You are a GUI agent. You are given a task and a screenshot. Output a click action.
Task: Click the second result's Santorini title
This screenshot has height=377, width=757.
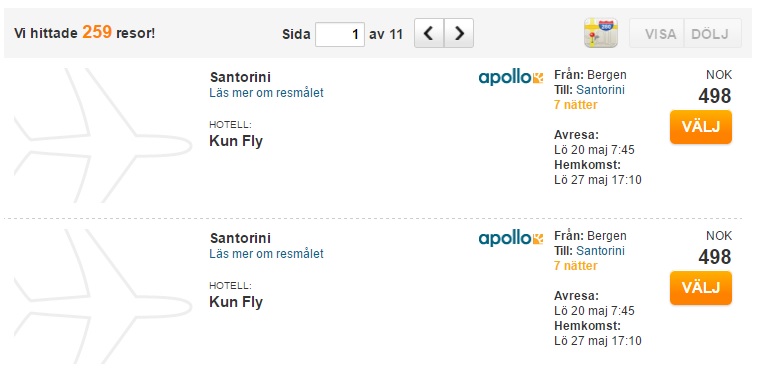tap(240, 238)
